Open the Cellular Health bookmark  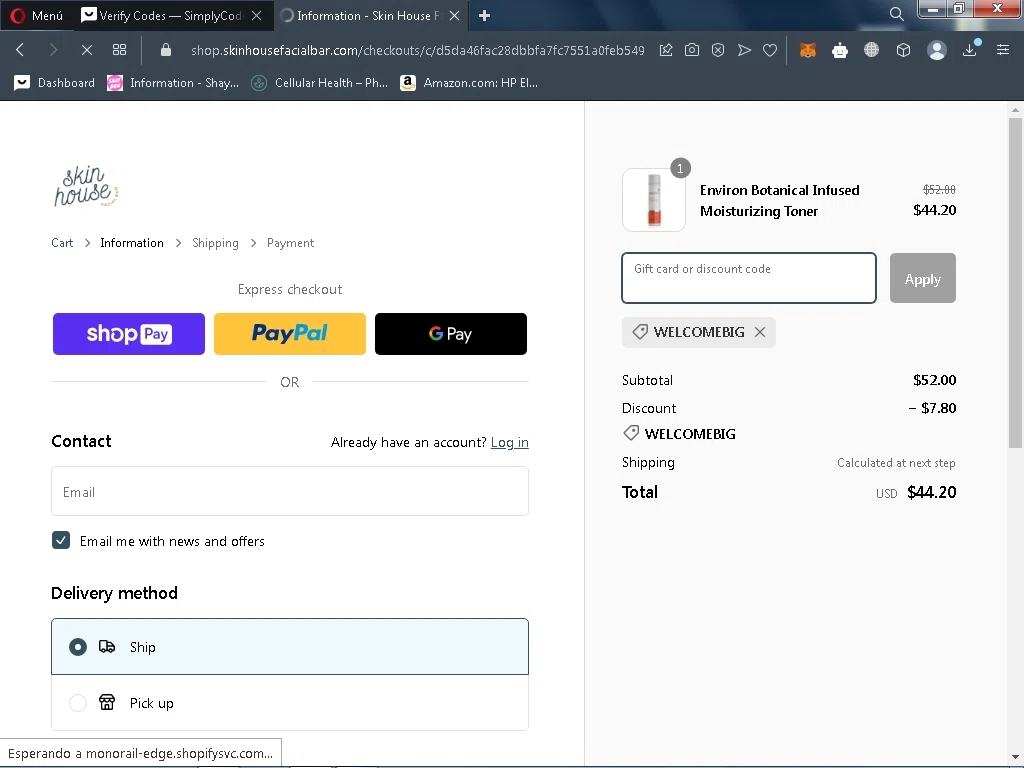[320, 83]
